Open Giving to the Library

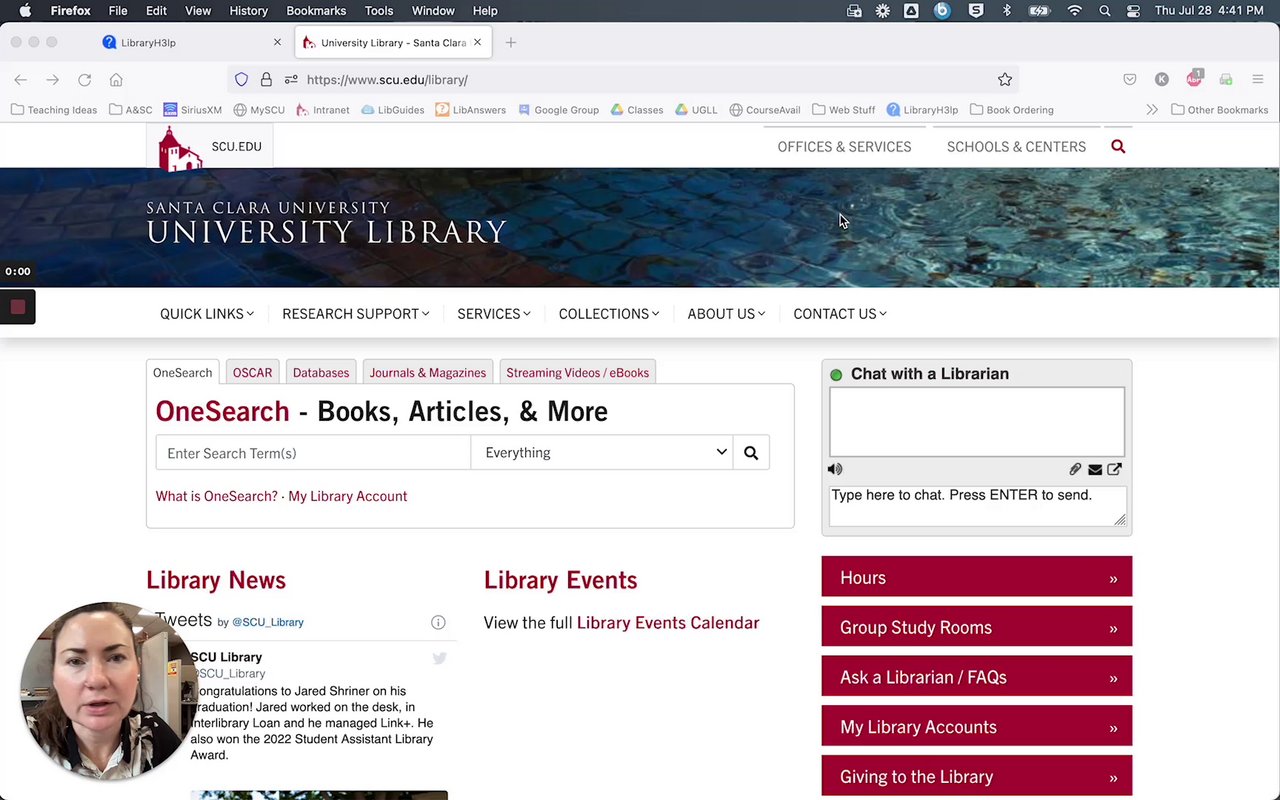[977, 777]
